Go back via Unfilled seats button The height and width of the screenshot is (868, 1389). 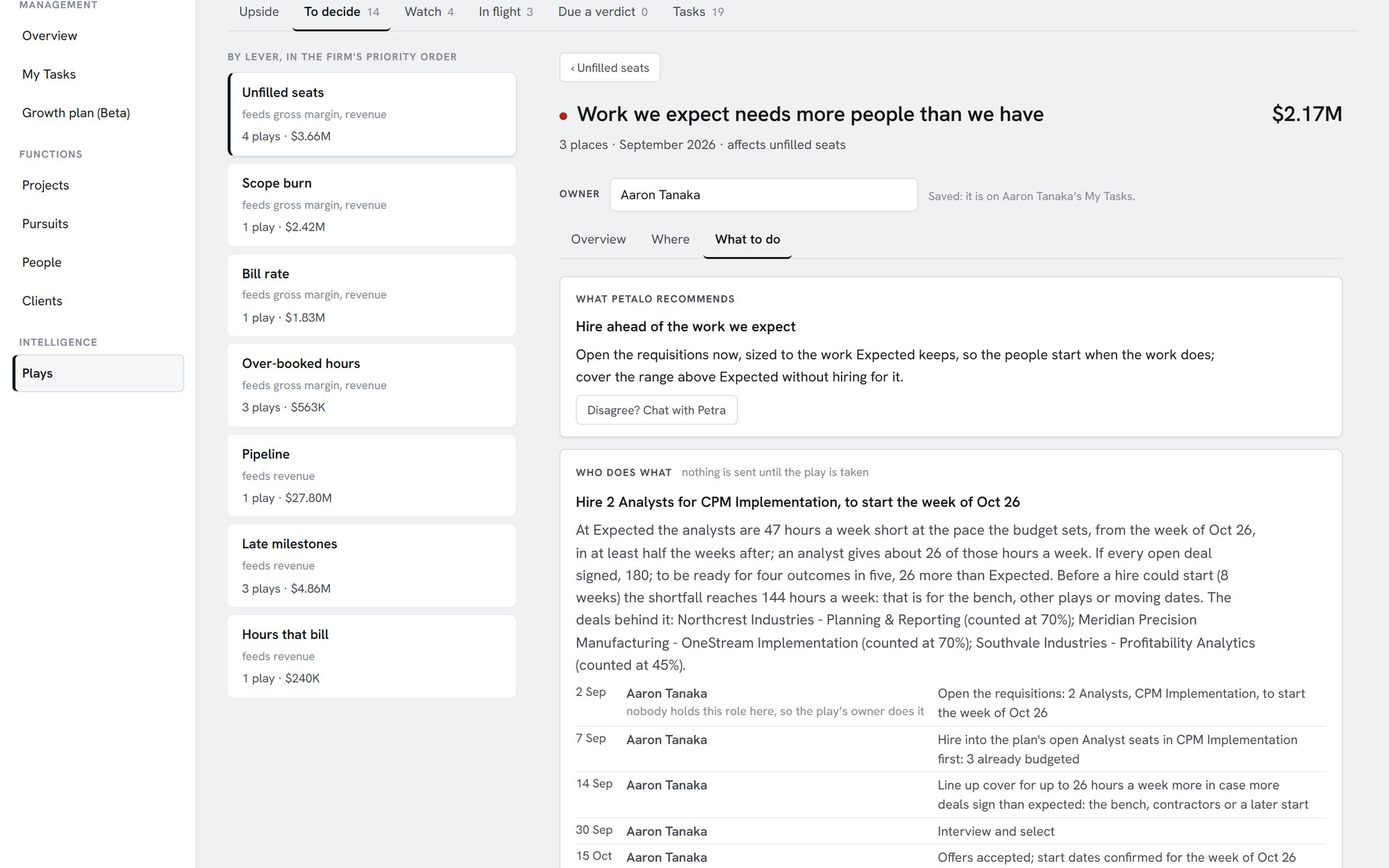(610, 68)
